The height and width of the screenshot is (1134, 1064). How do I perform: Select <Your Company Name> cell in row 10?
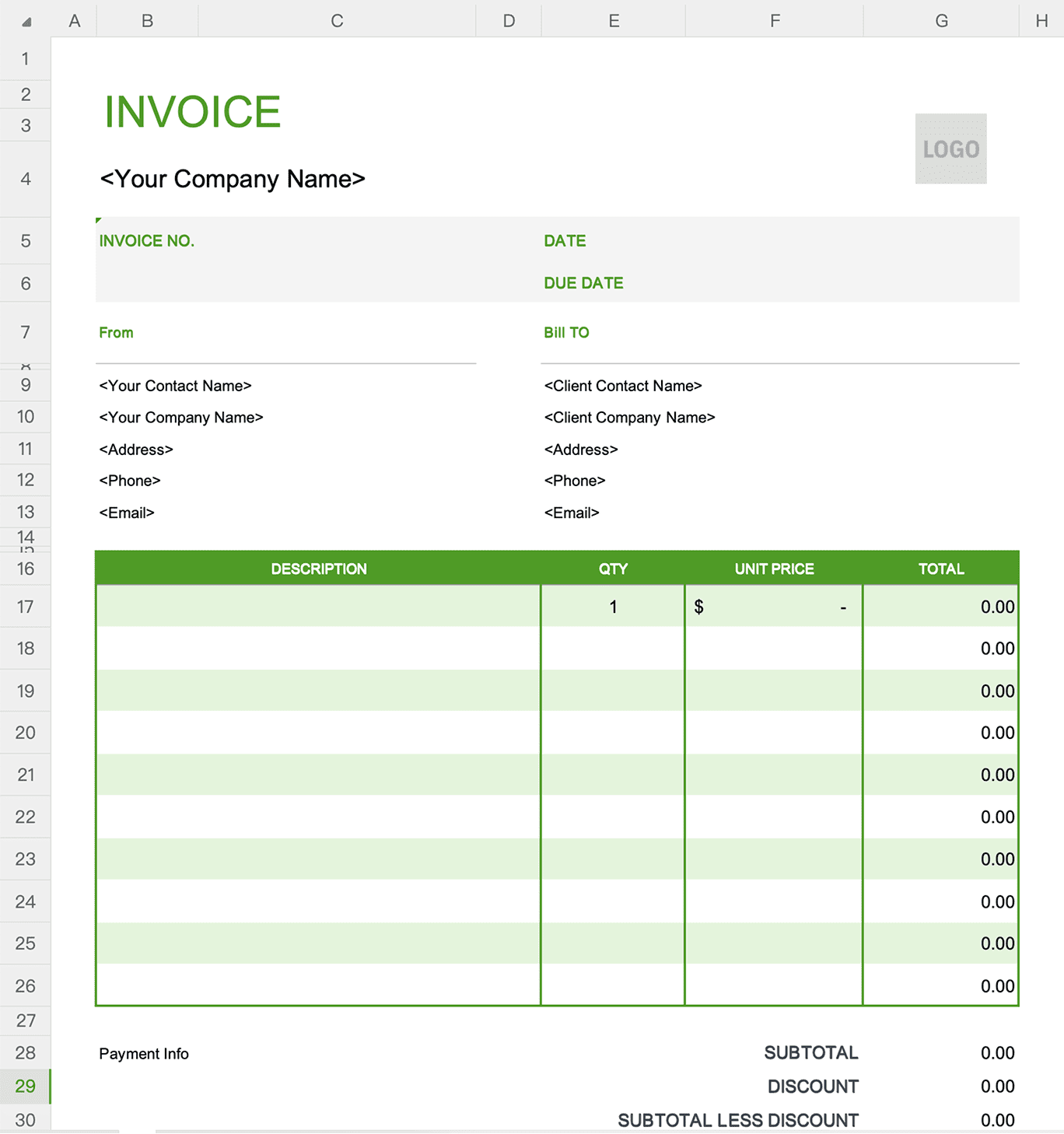click(181, 418)
